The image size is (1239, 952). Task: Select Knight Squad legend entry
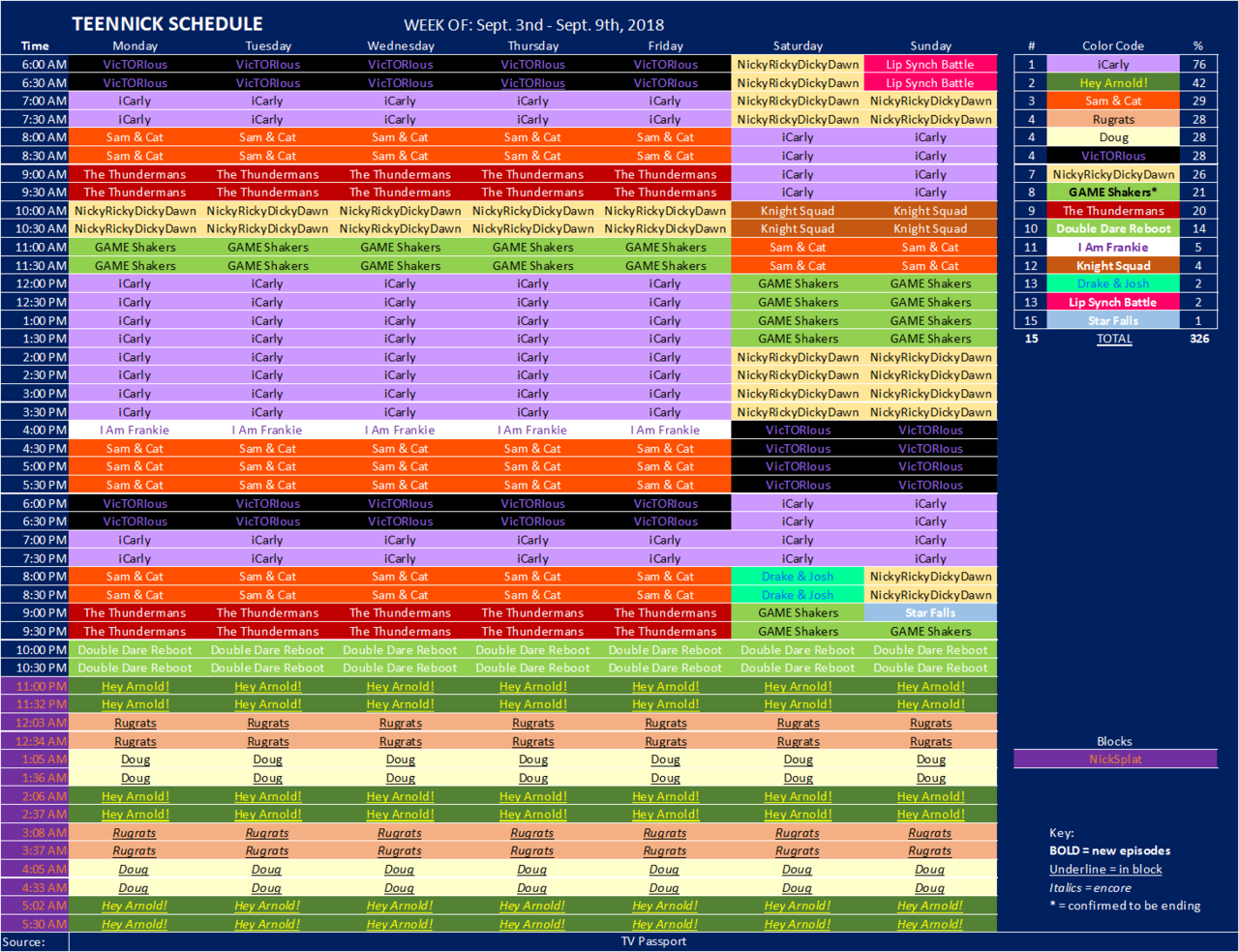click(1113, 265)
